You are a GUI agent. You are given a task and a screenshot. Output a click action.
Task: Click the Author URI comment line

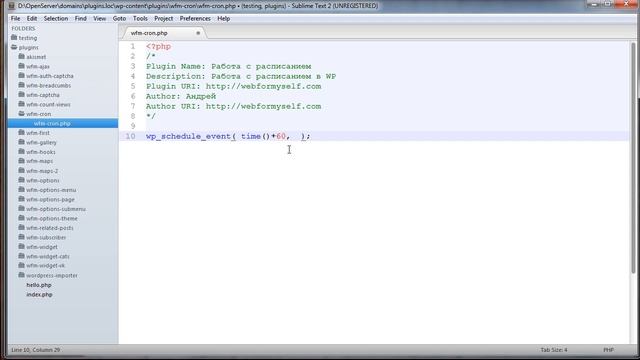(233, 106)
